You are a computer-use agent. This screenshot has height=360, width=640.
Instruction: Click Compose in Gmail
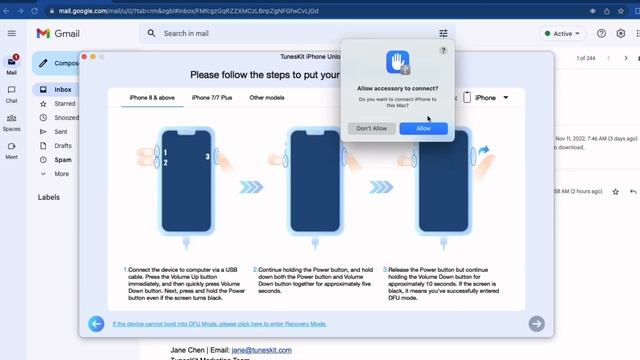coord(56,63)
